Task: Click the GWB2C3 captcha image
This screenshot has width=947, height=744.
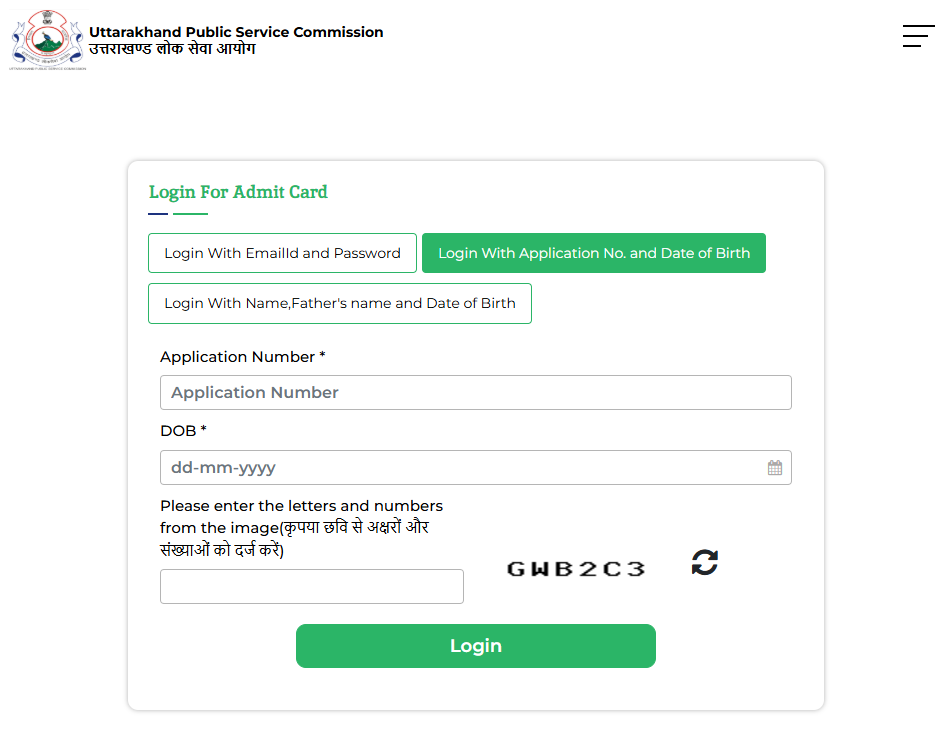Action: (x=576, y=569)
